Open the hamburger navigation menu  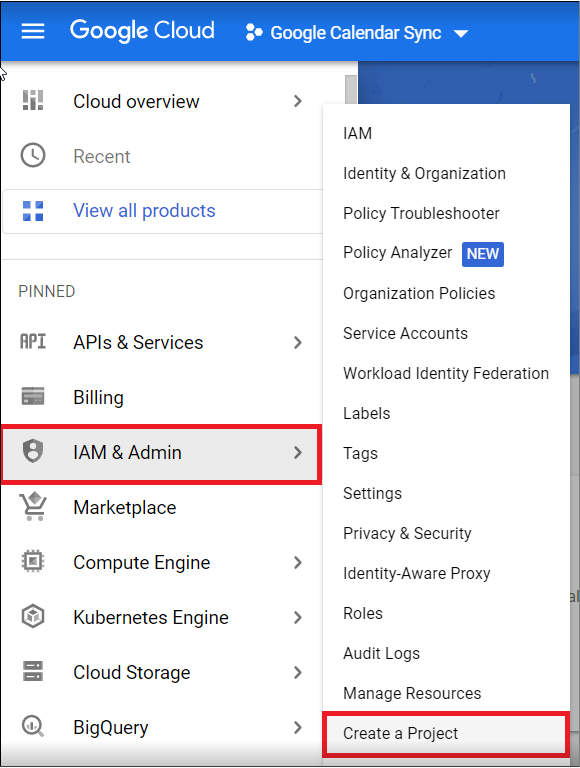33,31
